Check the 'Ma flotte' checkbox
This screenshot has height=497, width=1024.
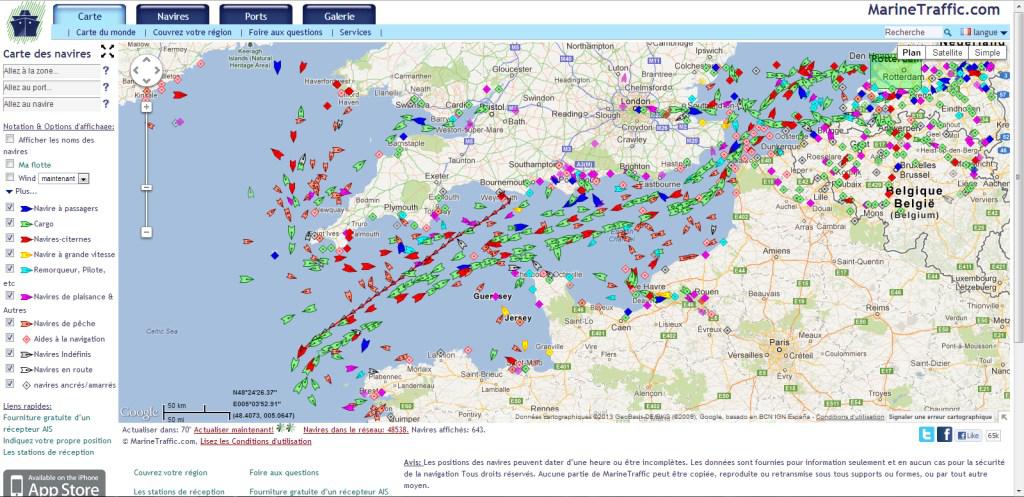10,165
